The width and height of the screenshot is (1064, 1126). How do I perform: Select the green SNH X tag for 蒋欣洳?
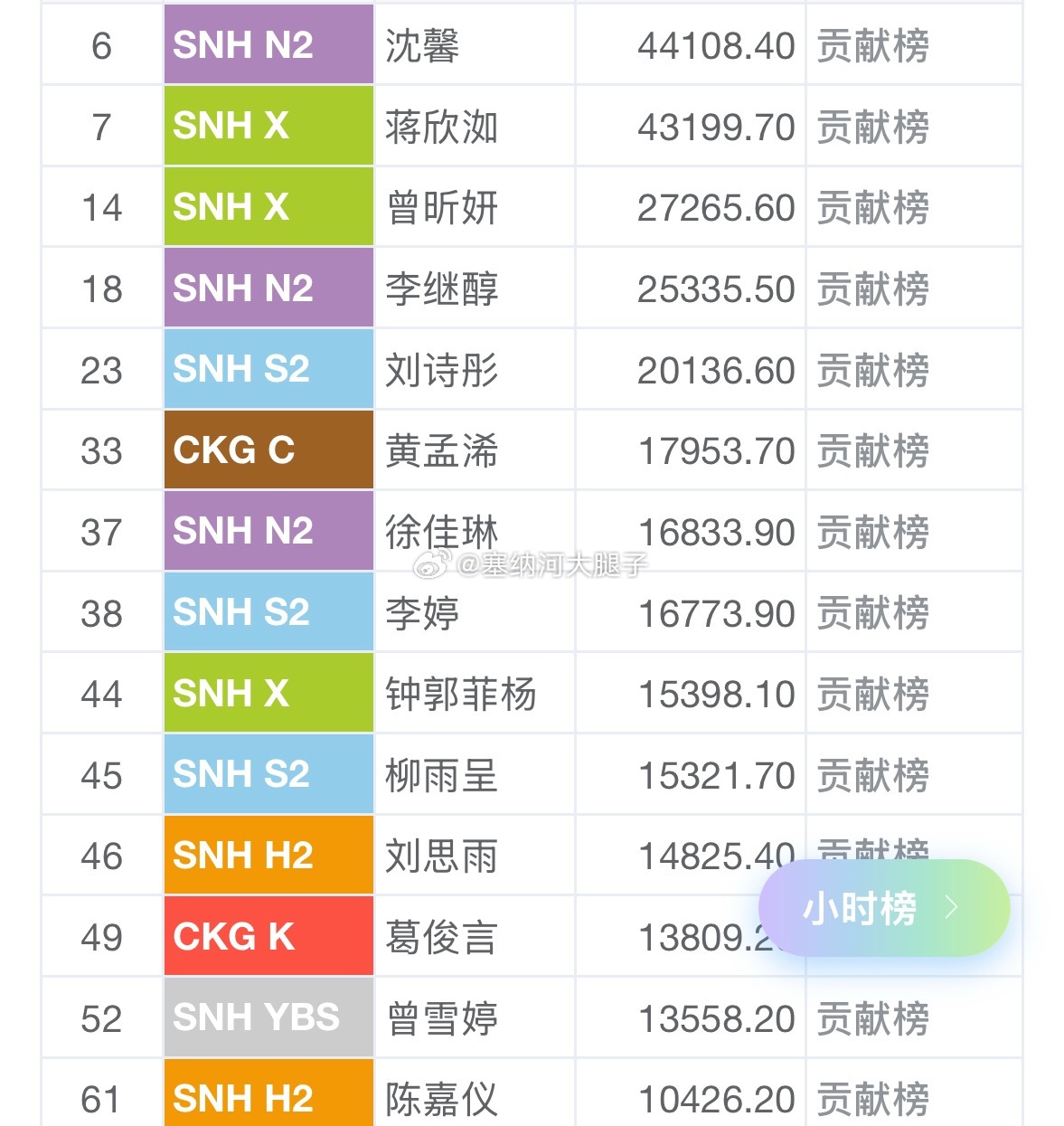coord(268,126)
